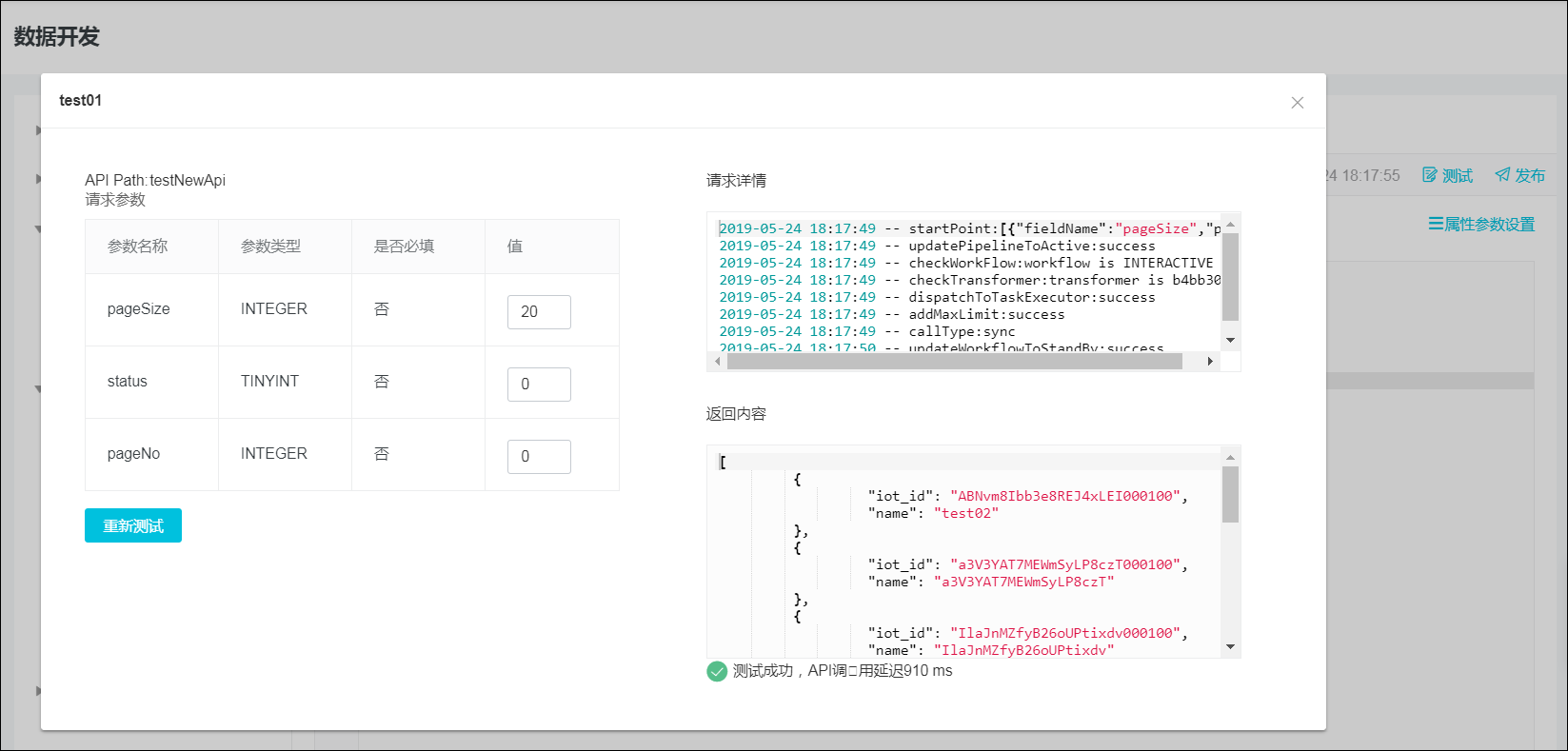The width and height of the screenshot is (1568, 751).
Task: Click the API Path:testNewApi text
Action: 155,181
